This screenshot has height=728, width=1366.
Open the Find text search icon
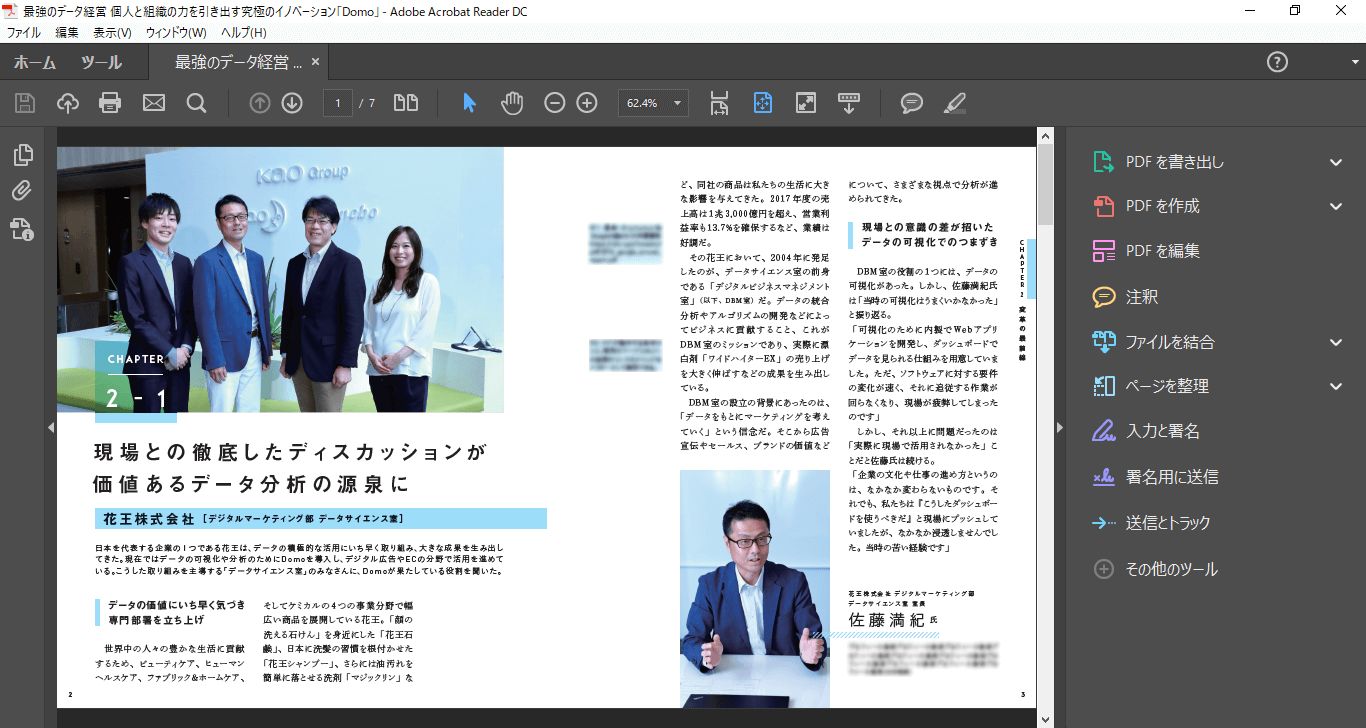(x=196, y=102)
